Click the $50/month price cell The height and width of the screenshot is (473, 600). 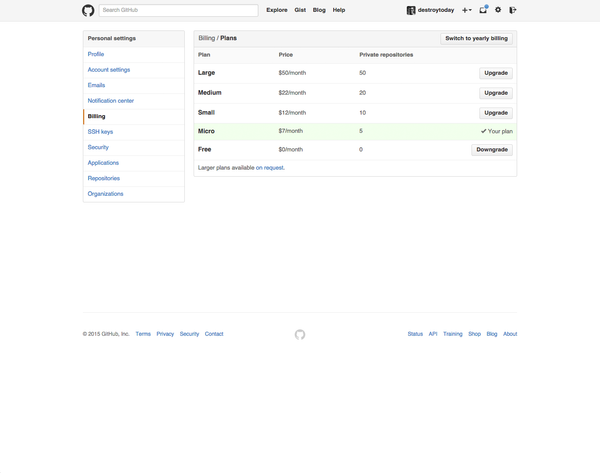click(292, 73)
